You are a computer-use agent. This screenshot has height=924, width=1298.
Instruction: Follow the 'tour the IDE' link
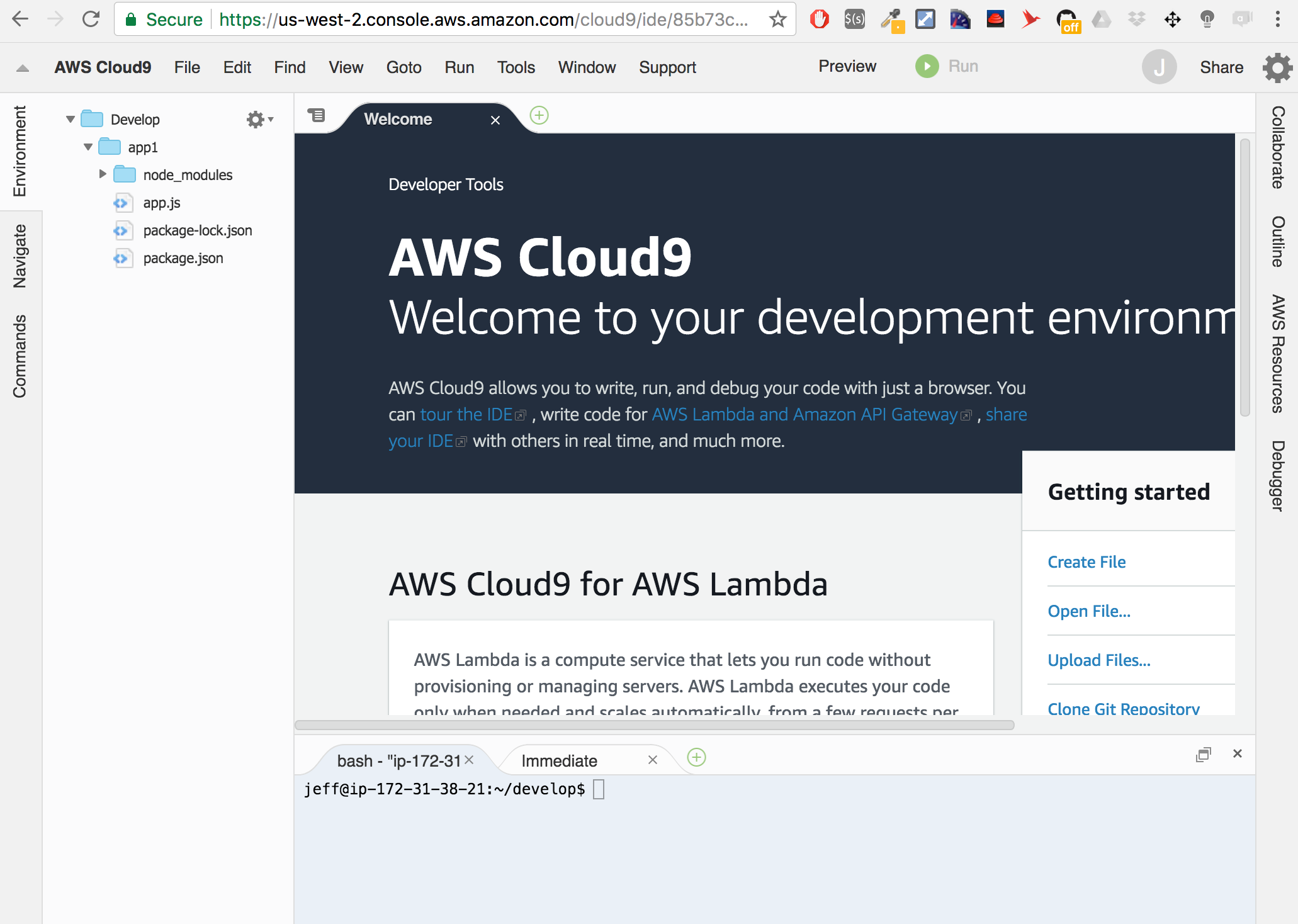(466, 414)
